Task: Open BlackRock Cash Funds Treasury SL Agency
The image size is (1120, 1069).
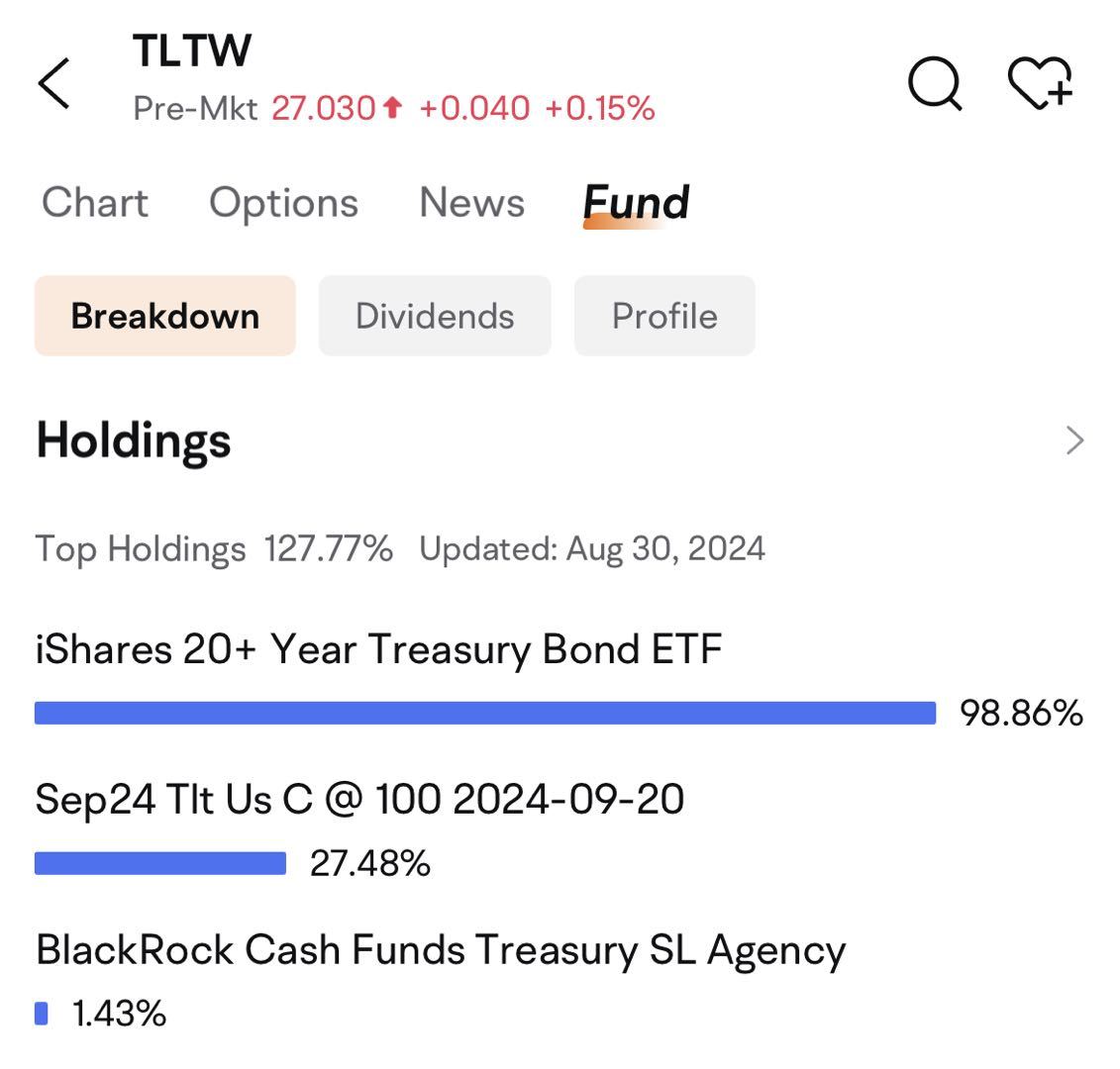Action: coord(441,950)
